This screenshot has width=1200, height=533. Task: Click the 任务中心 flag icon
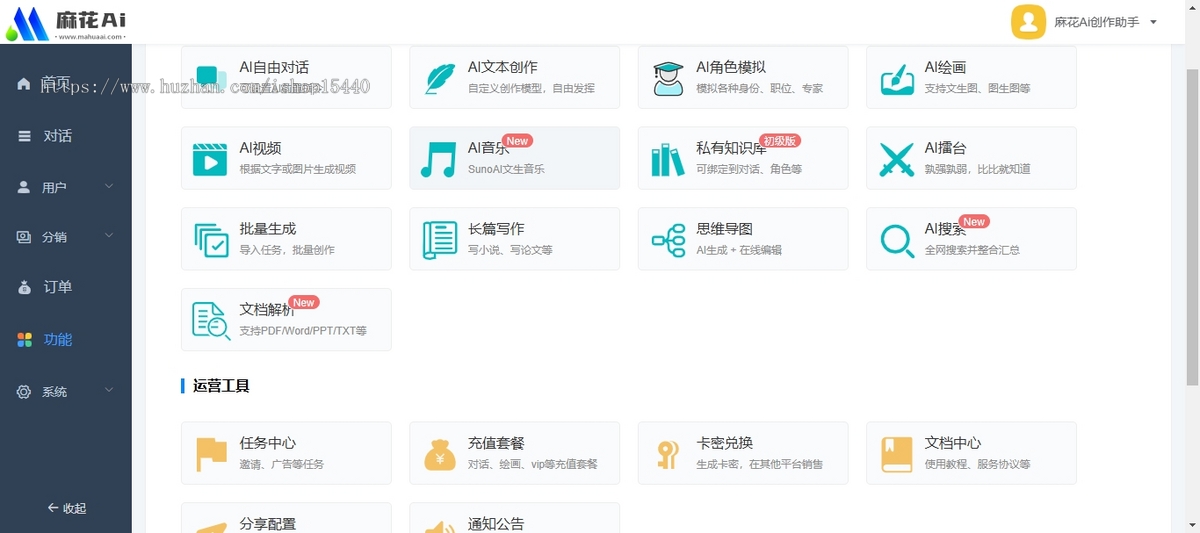click(x=210, y=454)
